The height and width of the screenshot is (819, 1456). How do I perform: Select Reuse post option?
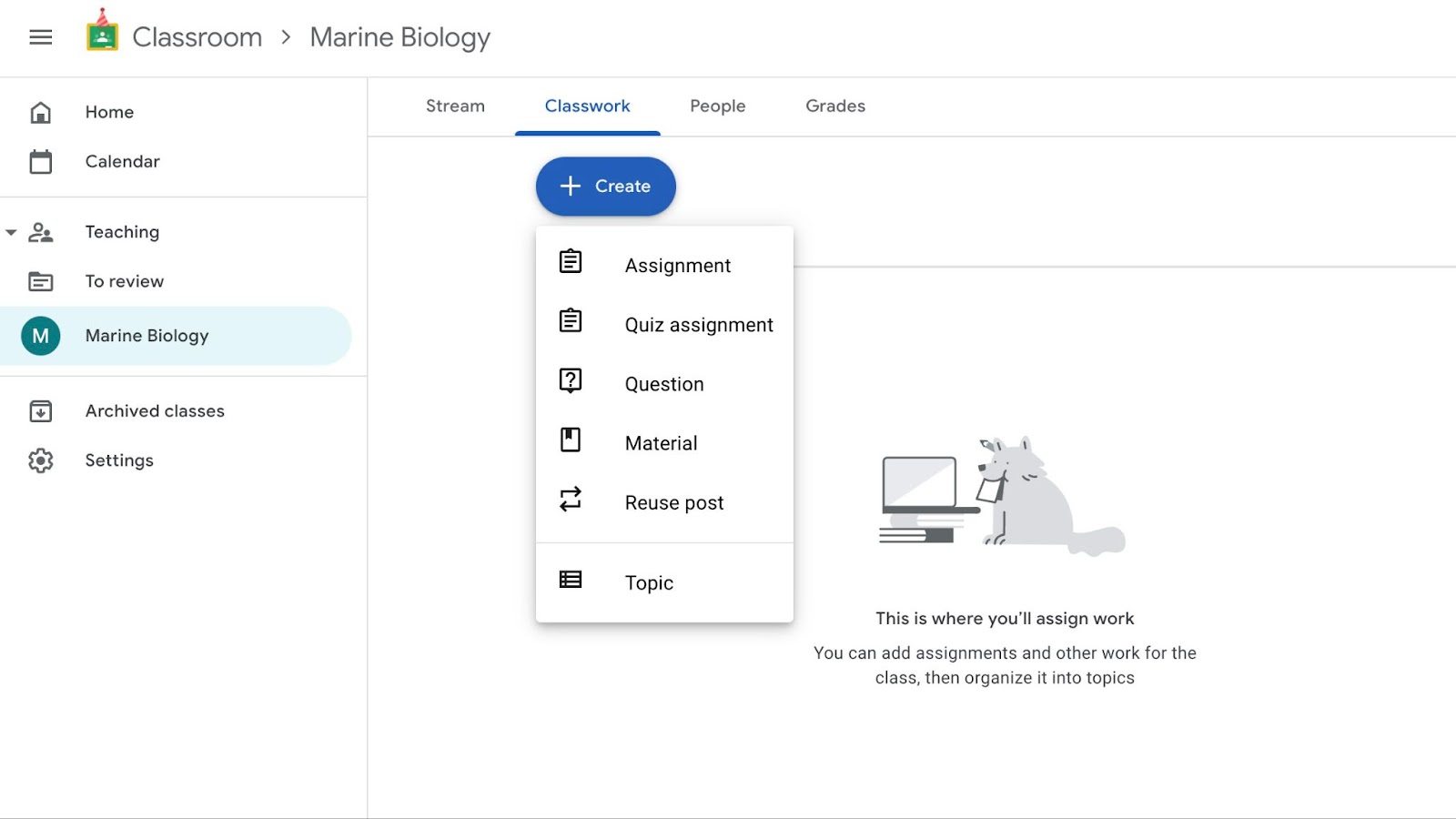673,503
